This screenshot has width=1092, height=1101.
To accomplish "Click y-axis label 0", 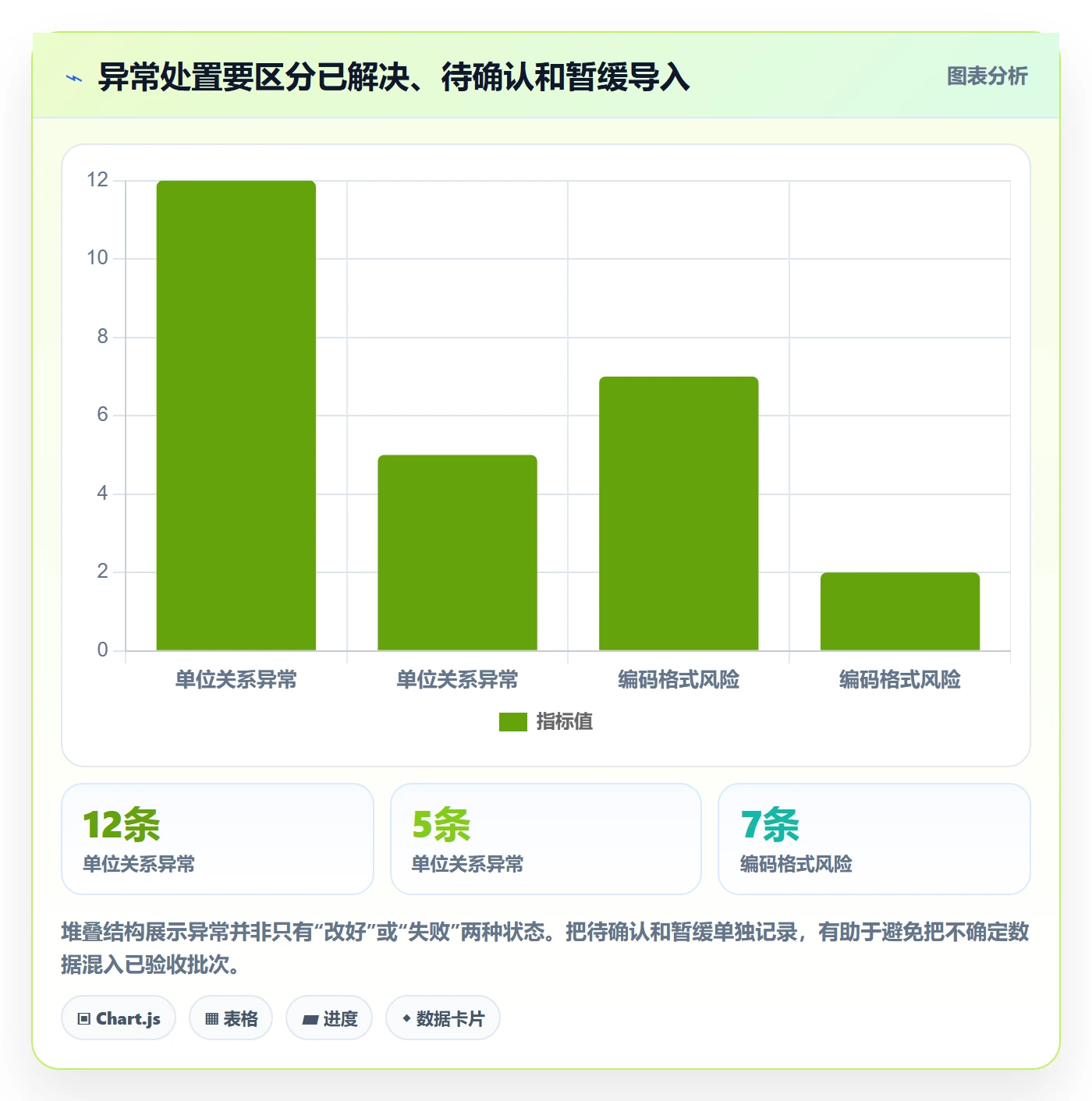I will 102,650.
